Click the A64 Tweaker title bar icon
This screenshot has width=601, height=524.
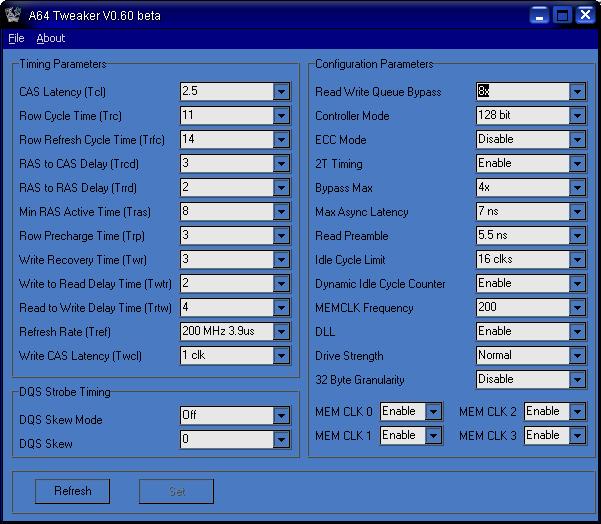point(13,15)
